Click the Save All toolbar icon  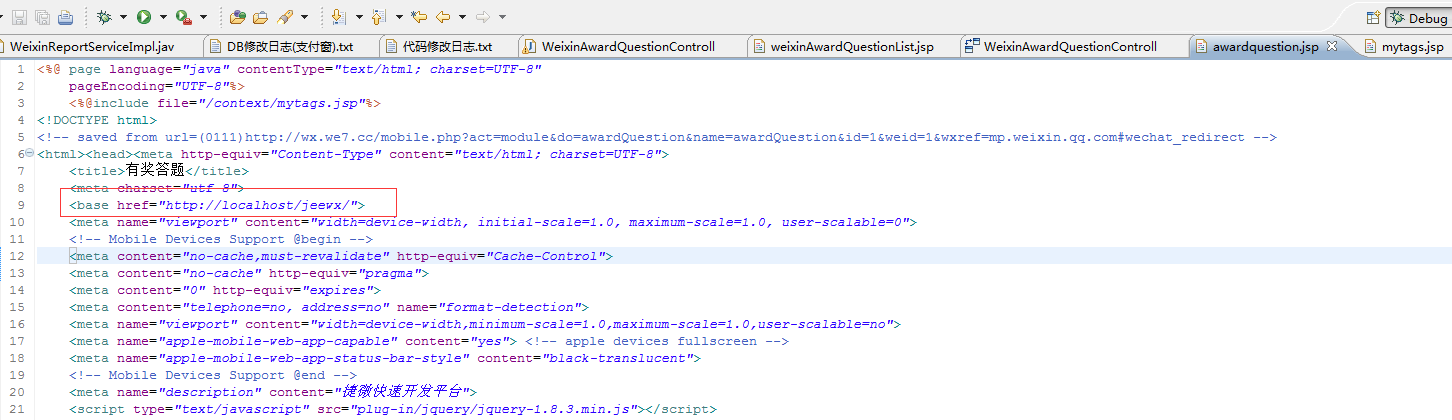coord(42,17)
